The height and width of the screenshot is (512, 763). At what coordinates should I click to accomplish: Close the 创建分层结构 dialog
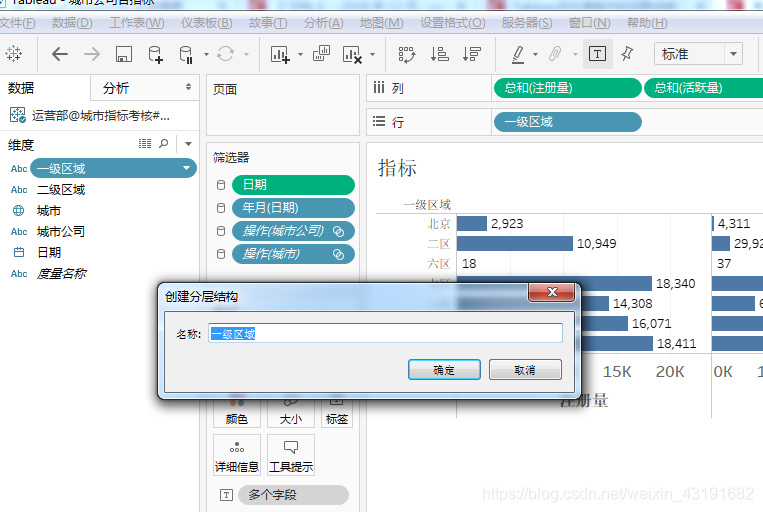(x=552, y=292)
